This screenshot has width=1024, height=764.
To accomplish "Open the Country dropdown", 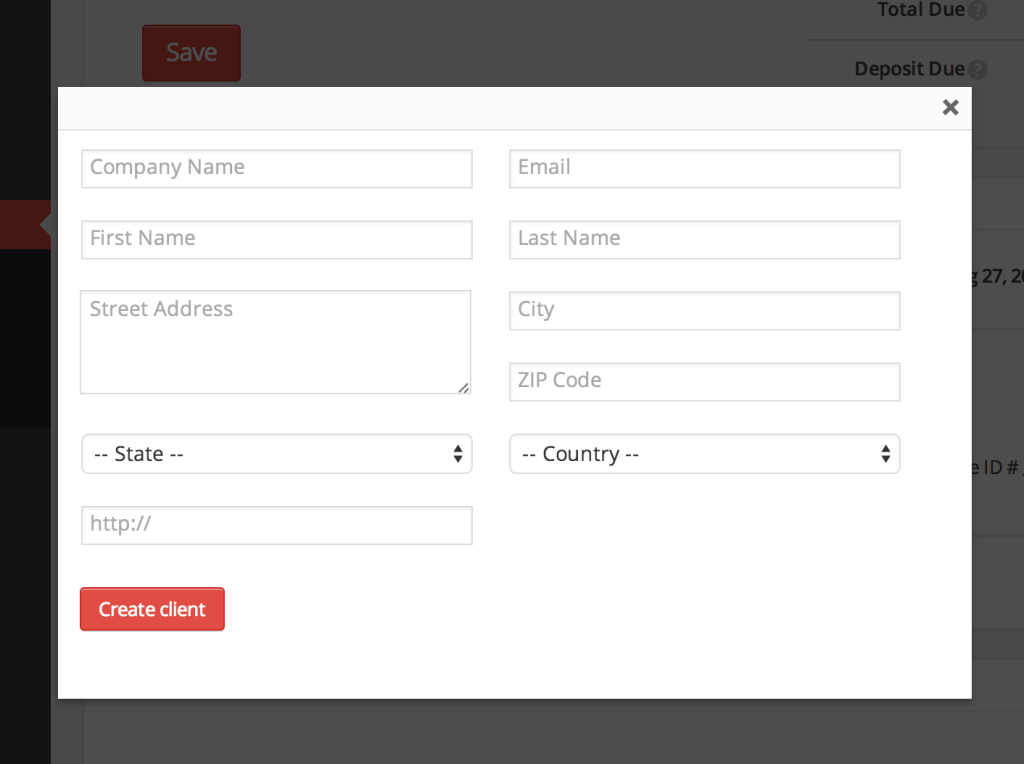I will 704,454.
